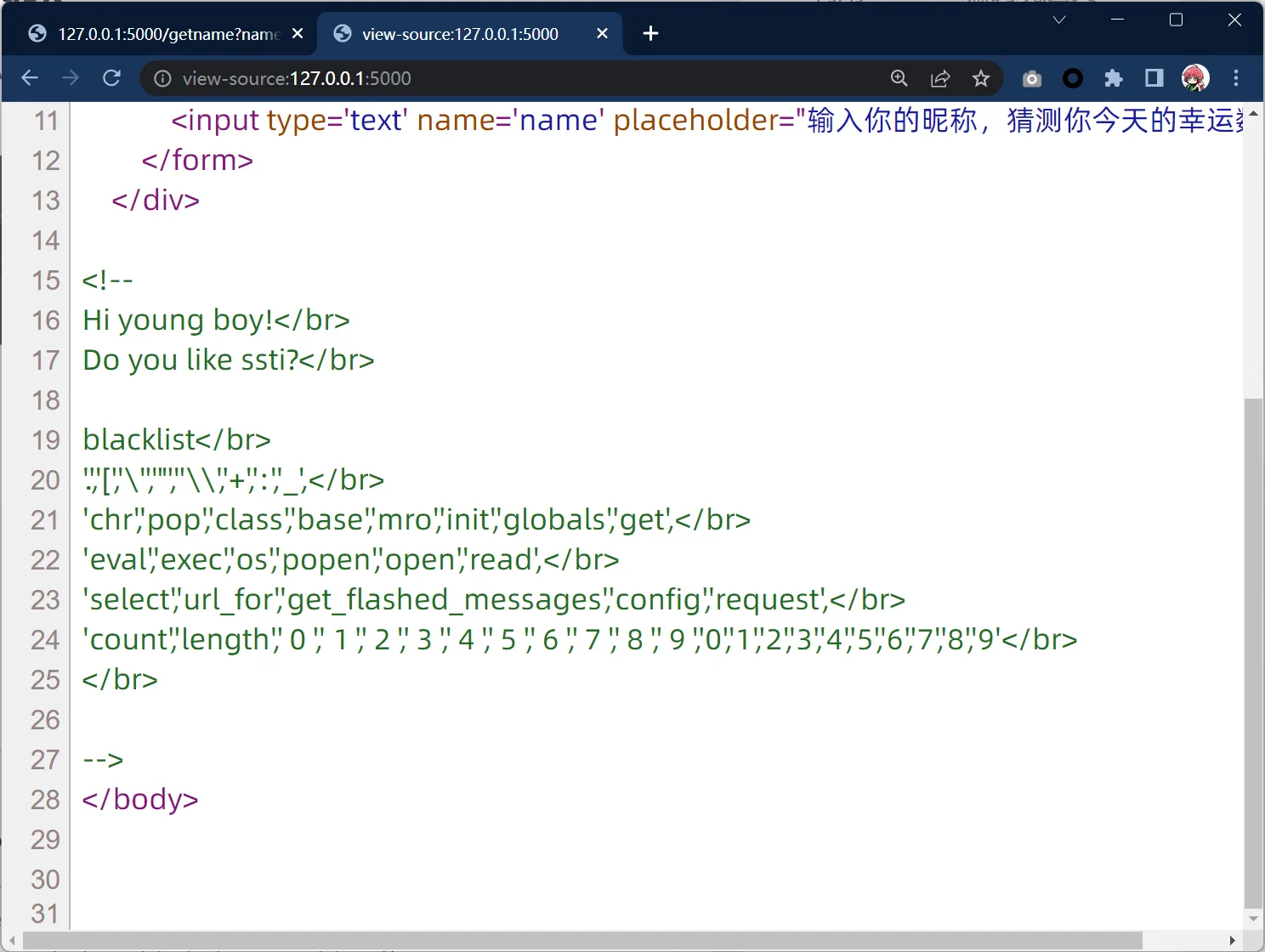1265x952 pixels.
Task: Click the forward navigation arrow
Action: 71,78
